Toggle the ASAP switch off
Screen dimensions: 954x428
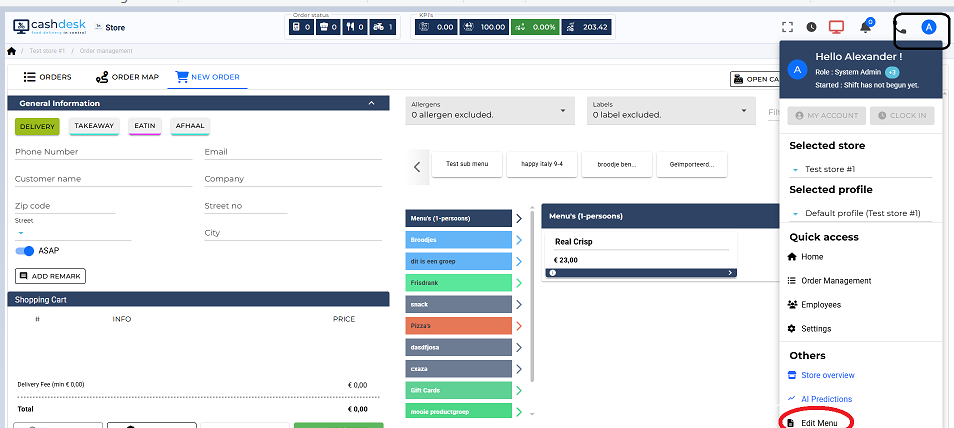(25, 251)
